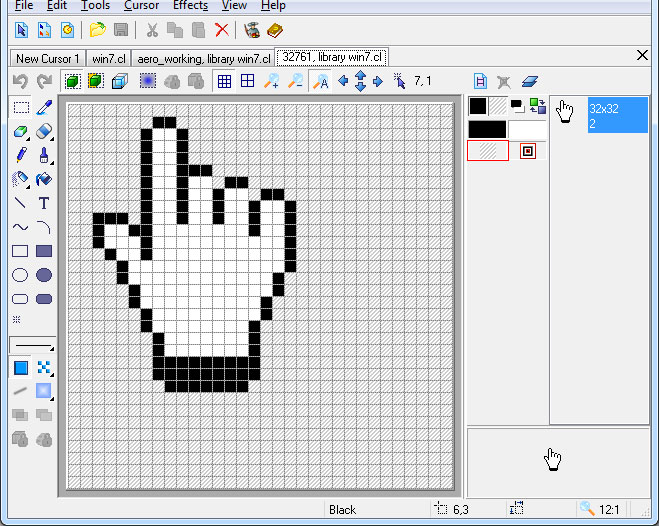Select the eyedropper color picker tool
659x526 pixels.
pyautogui.click(x=44, y=108)
